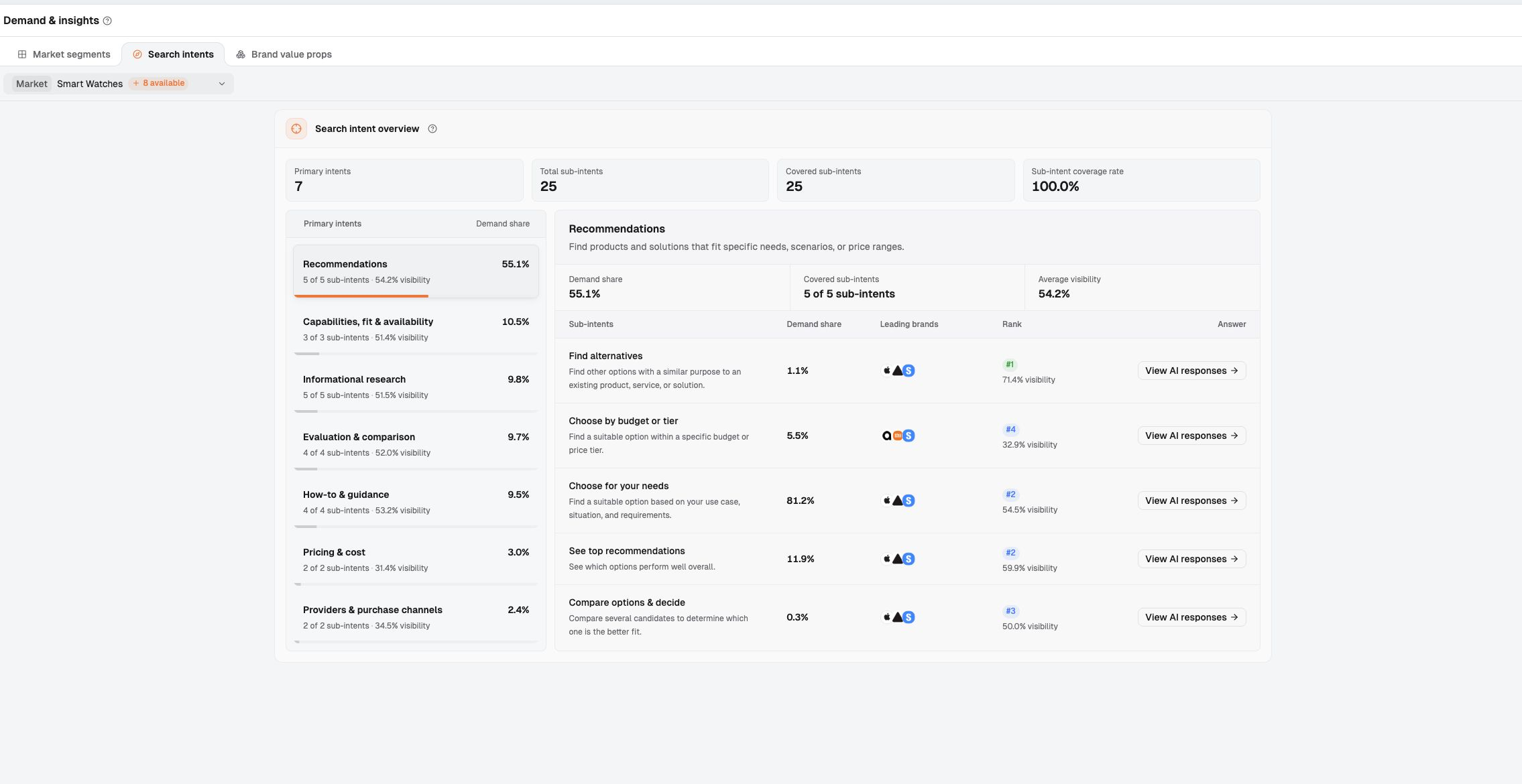Viewport: 1522px width, 784px height.
Task: Click the Compare options & decide title
Action: pyautogui.click(x=627, y=602)
